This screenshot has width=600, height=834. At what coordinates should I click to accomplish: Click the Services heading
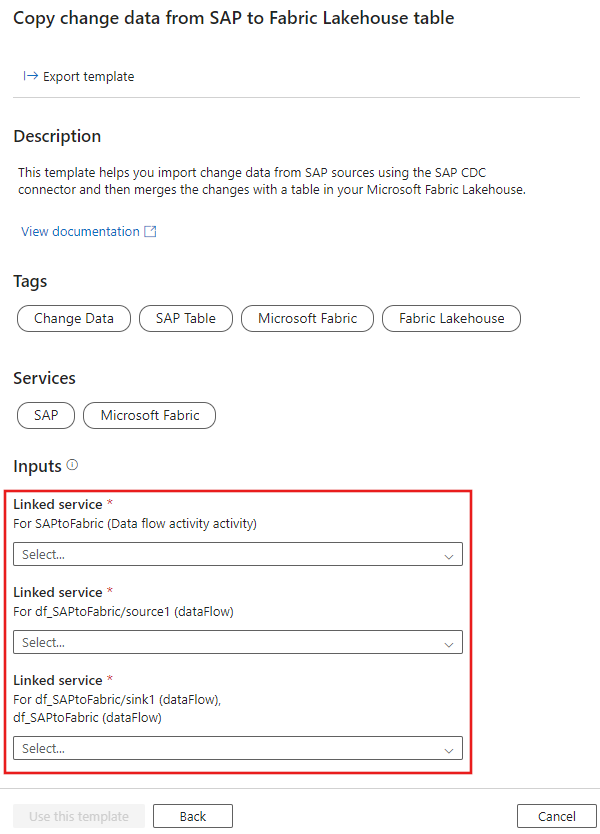44,378
